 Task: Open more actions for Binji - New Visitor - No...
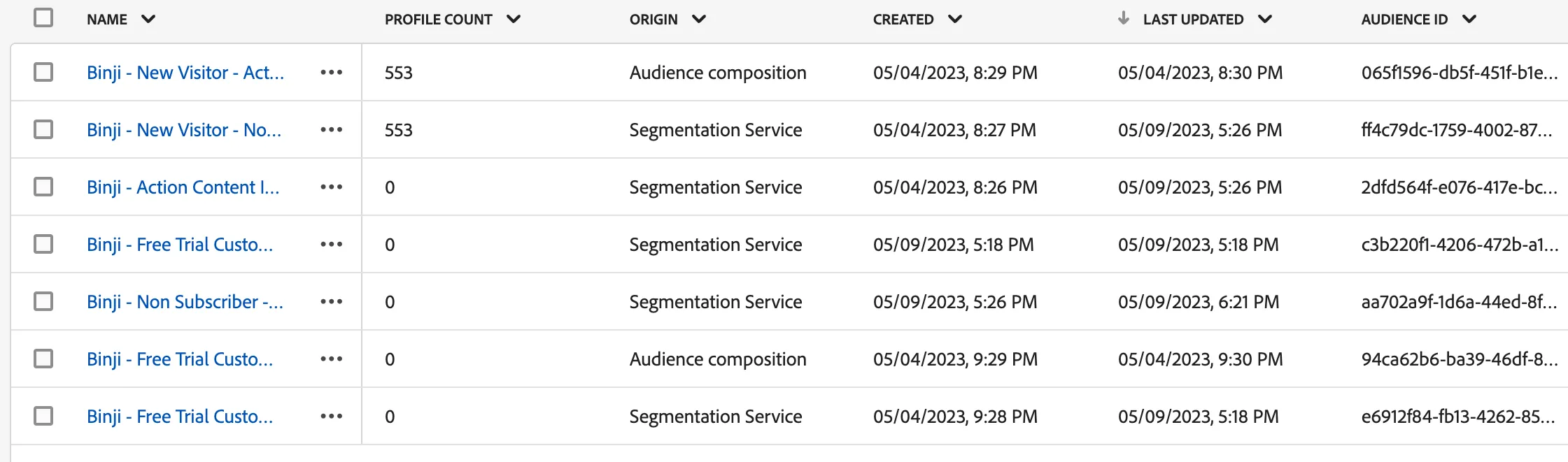(332, 130)
